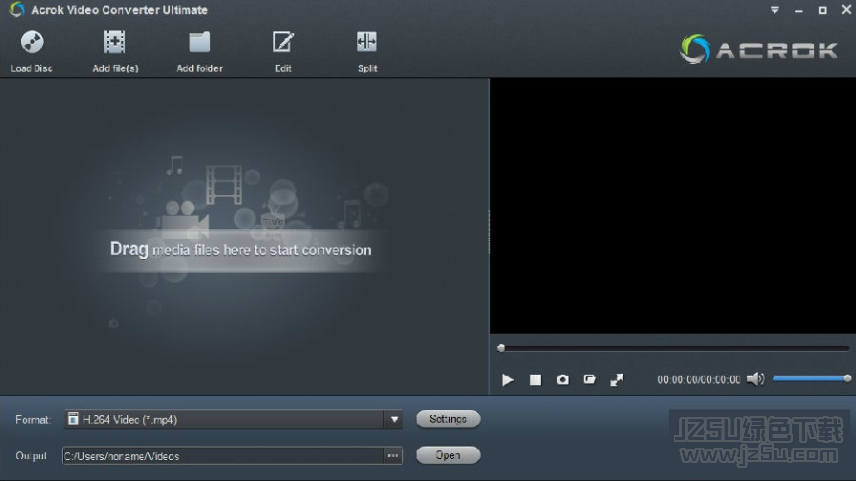This screenshot has width=856, height=481.
Task: Click the MP4 file icon in the format box
Action: pos(73,419)
